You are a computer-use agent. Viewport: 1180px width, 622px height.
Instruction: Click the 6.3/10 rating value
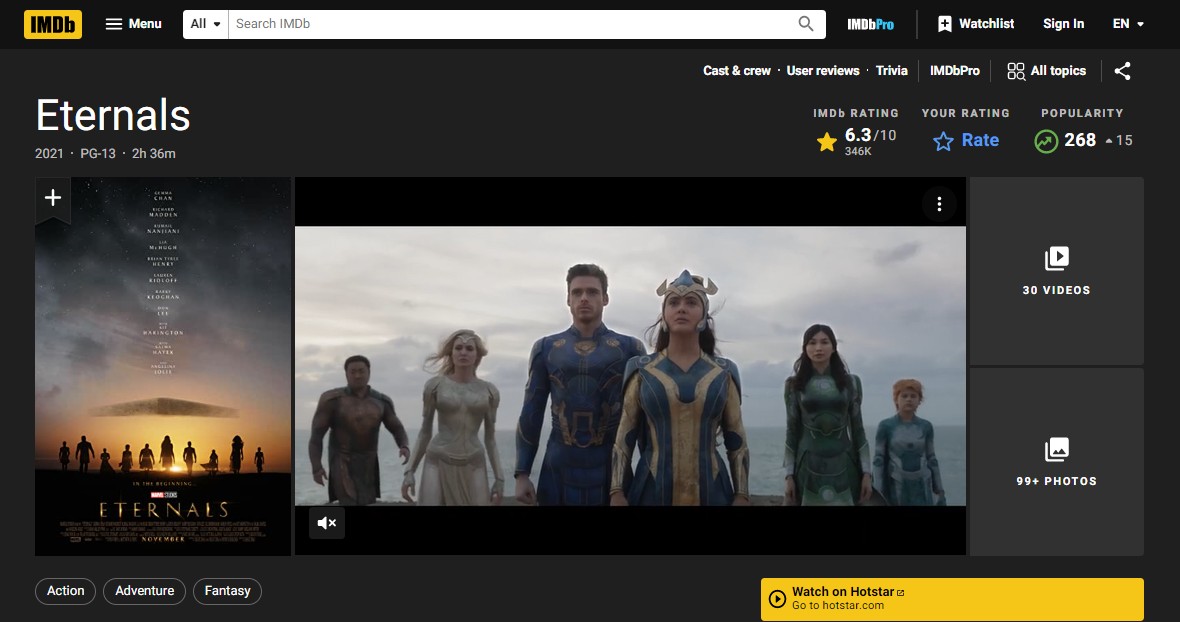[x=870, y=135]
